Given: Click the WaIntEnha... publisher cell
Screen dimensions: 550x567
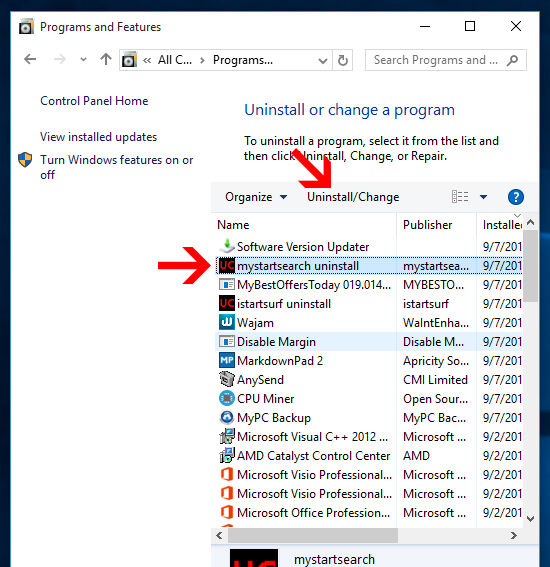Looking at the screenshot, I should pos(436,323).
